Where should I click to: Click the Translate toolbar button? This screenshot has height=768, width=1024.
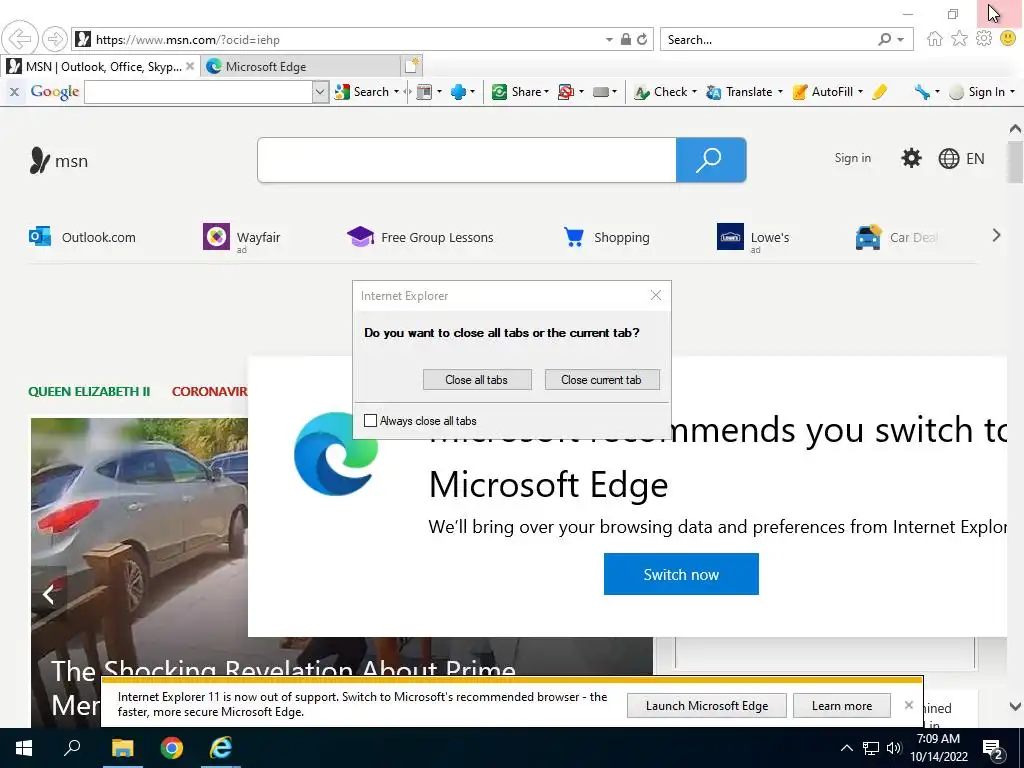[x=739, y=92]
